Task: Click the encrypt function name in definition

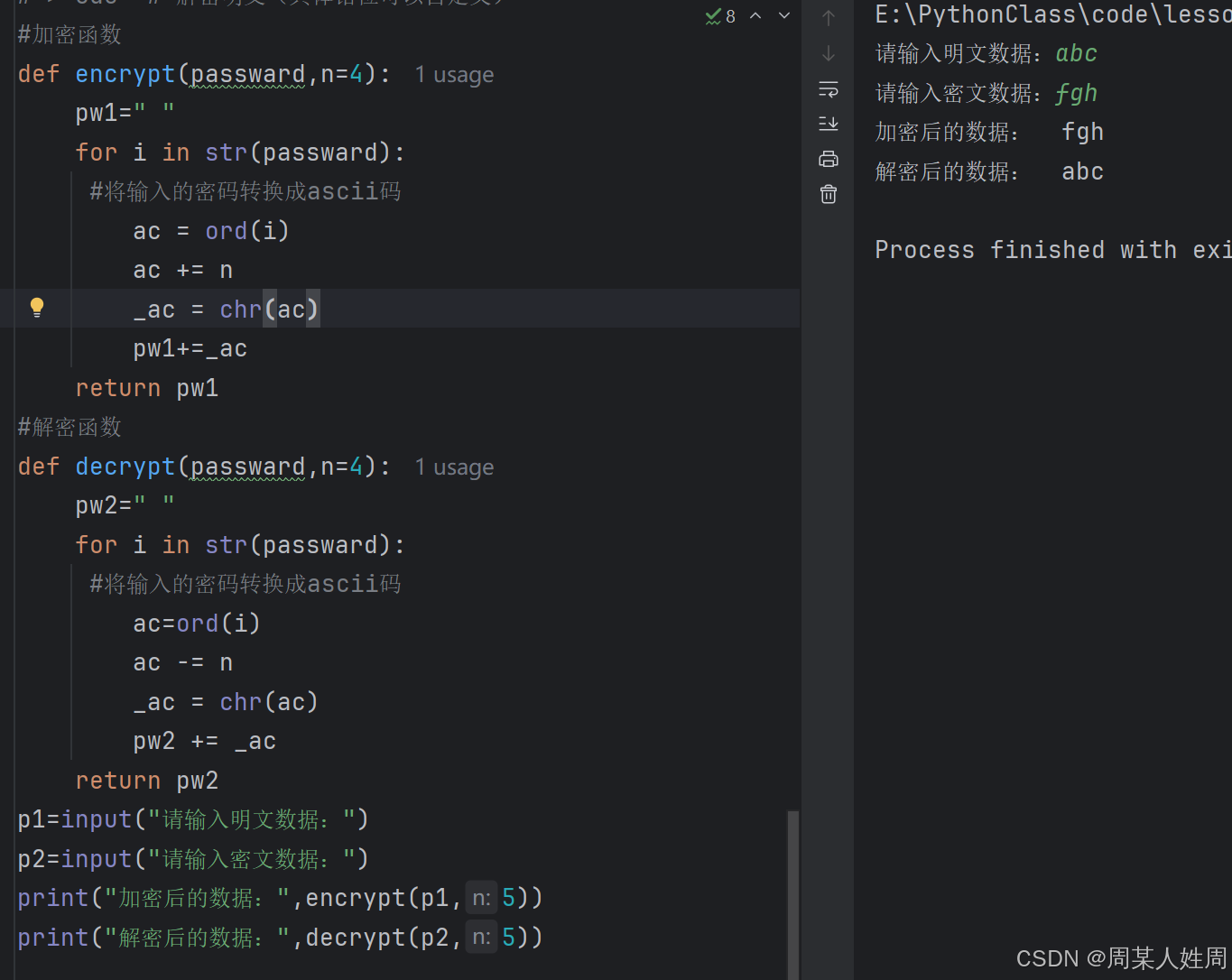Action: [125, 74]
